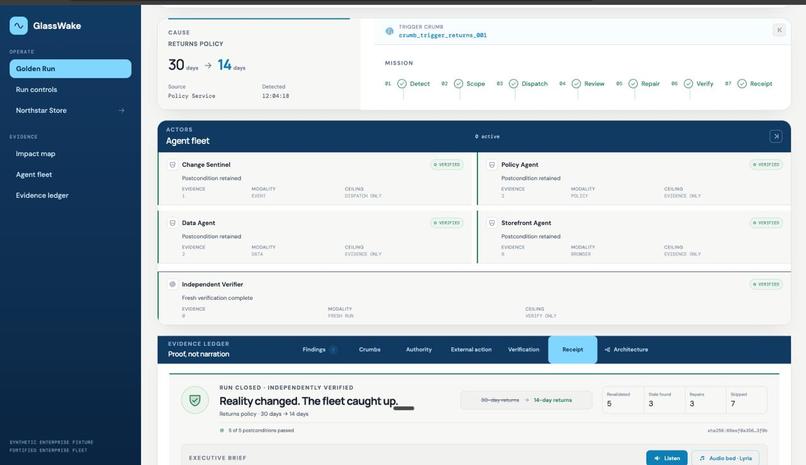Click the Detect step check icon
The image size is (806, 465).
click(402, 84)
